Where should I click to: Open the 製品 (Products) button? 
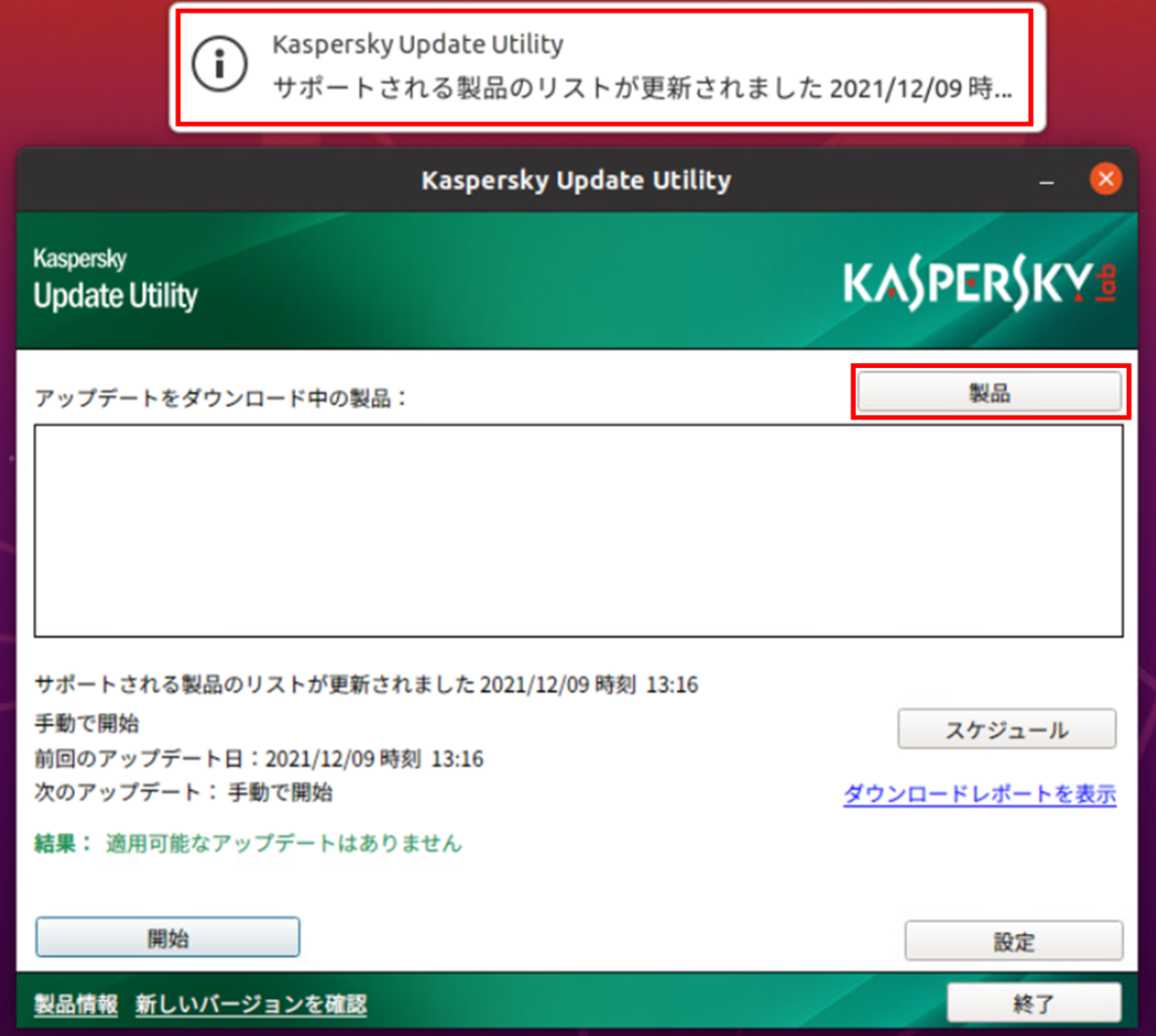[x=989, y=392]
